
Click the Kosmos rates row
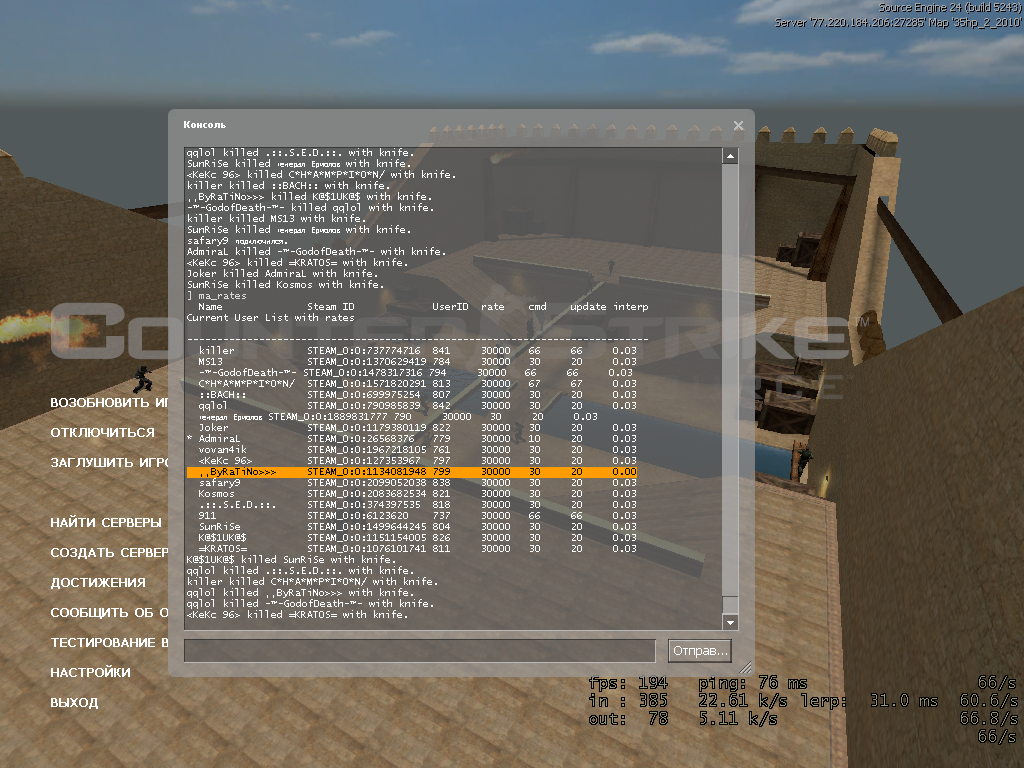coord(417,494)
